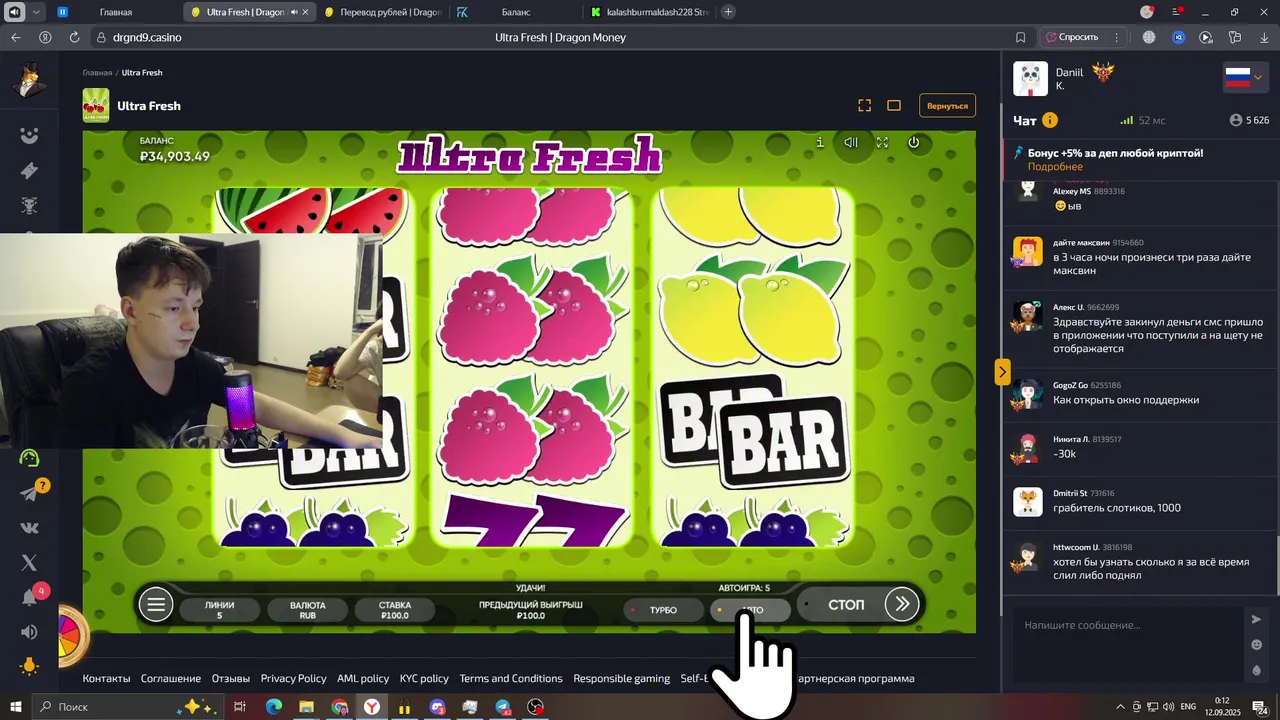Open Подробнее link in bonus banner
Image resolution: width=1280 pixels, height=720 pixels.
pyautogui.click(x=1055, y=167)
